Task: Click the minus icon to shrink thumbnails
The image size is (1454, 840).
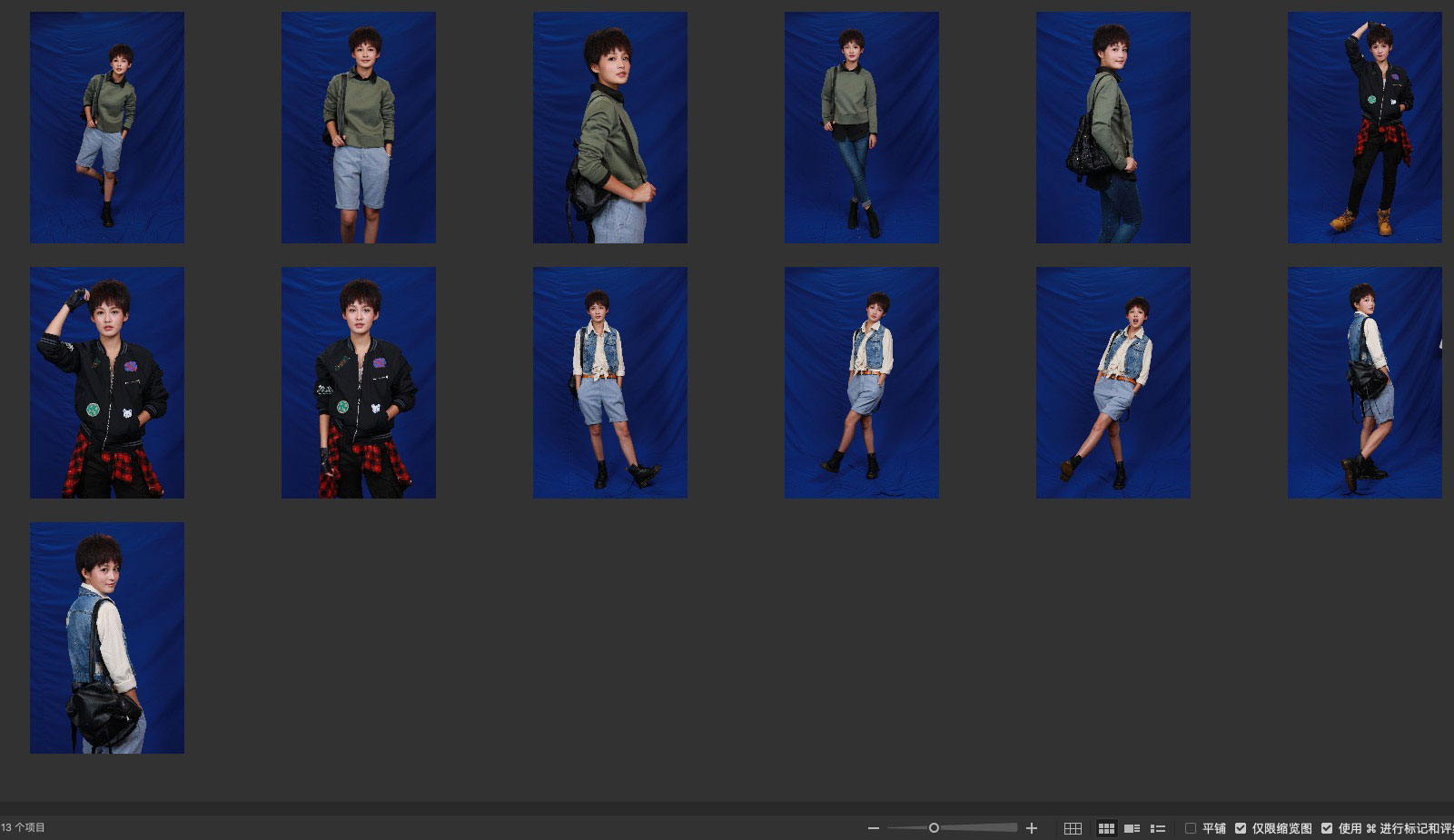Action: click(873, 828)
